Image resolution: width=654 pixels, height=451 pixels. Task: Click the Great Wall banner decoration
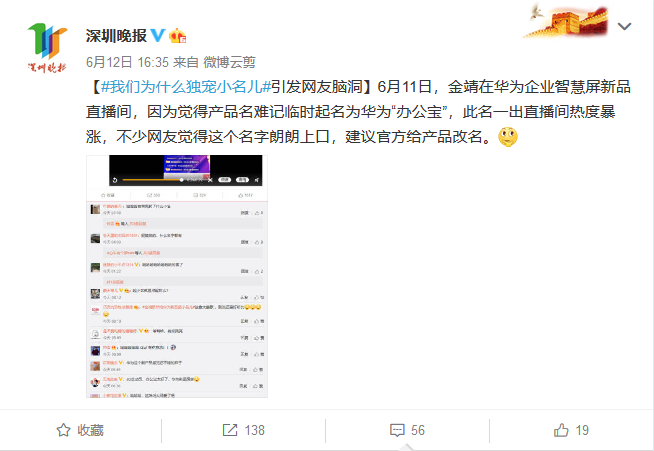pyautogui.click(x=565, y=21)
